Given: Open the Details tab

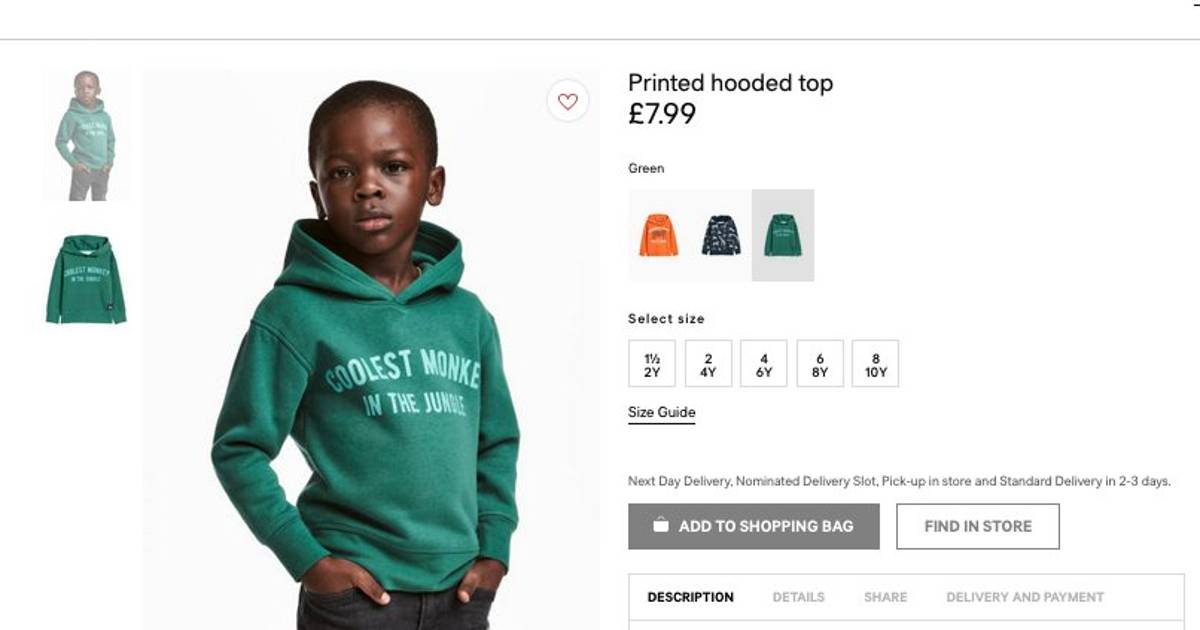Looking at the screenshot, I should pyautogui.click(x=798, y=597).
